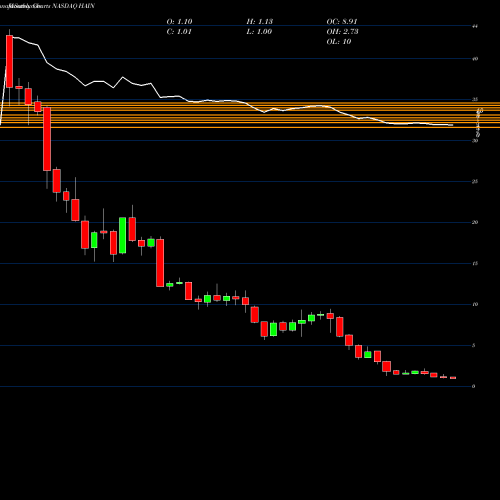Click the 44 price axis label

[475, 26]
